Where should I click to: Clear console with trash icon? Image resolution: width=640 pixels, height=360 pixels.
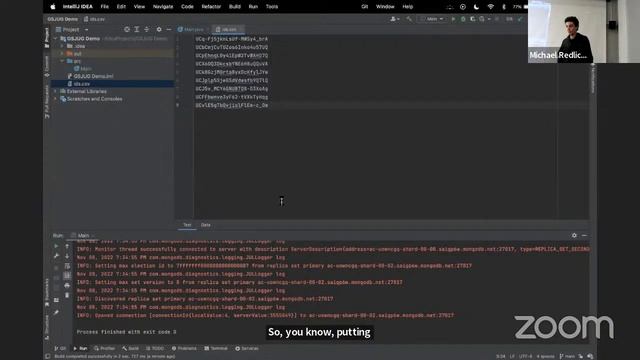(67, 295)
